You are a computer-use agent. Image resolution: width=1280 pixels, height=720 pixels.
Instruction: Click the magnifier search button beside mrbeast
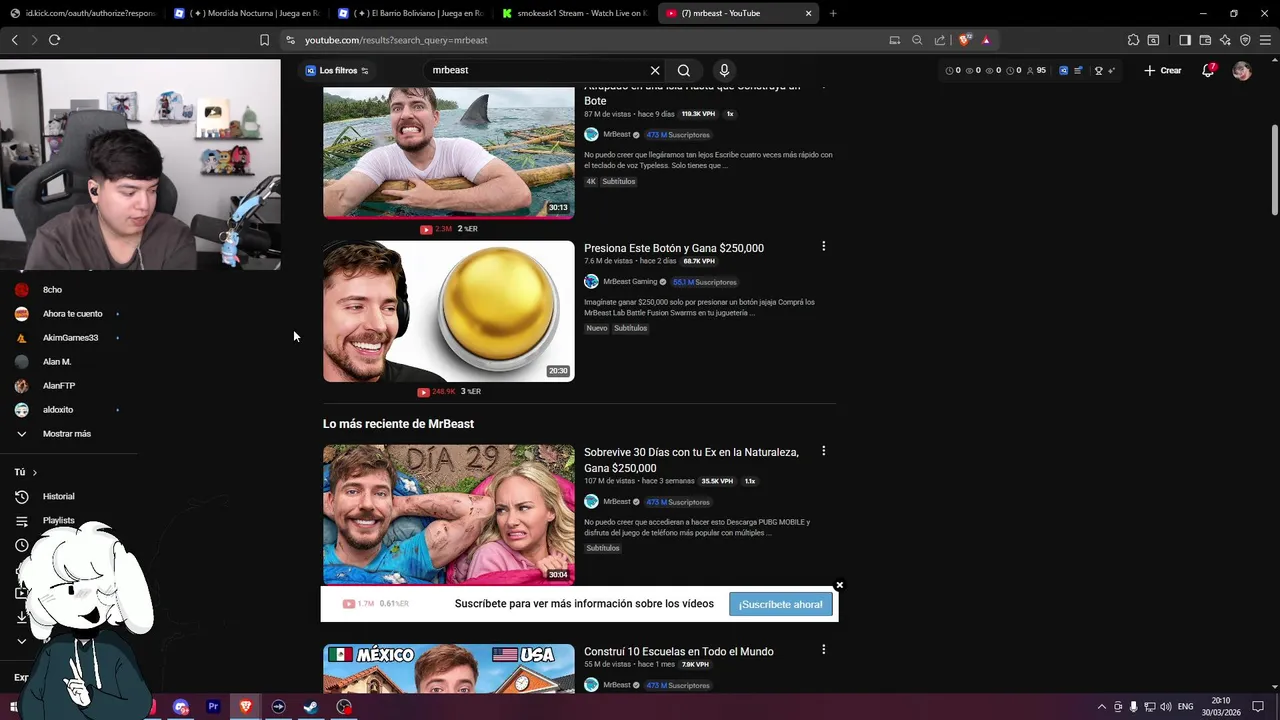(x=684, y=71)
